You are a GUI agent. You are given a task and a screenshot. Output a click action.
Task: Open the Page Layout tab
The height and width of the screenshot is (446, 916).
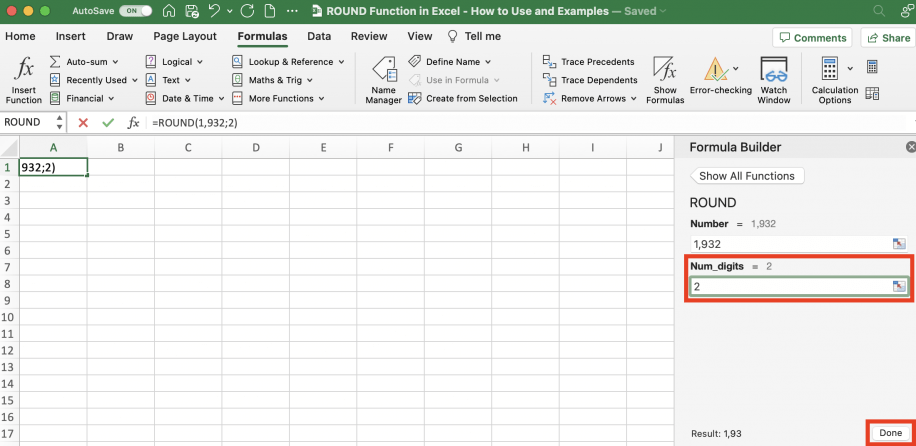coord(185,36)
